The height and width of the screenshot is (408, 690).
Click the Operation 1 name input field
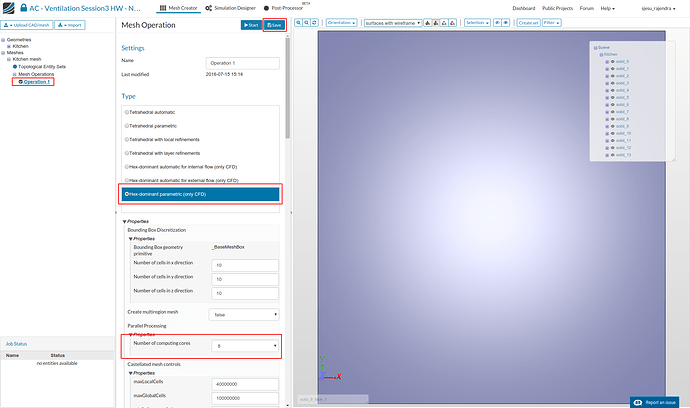point(242,63)
